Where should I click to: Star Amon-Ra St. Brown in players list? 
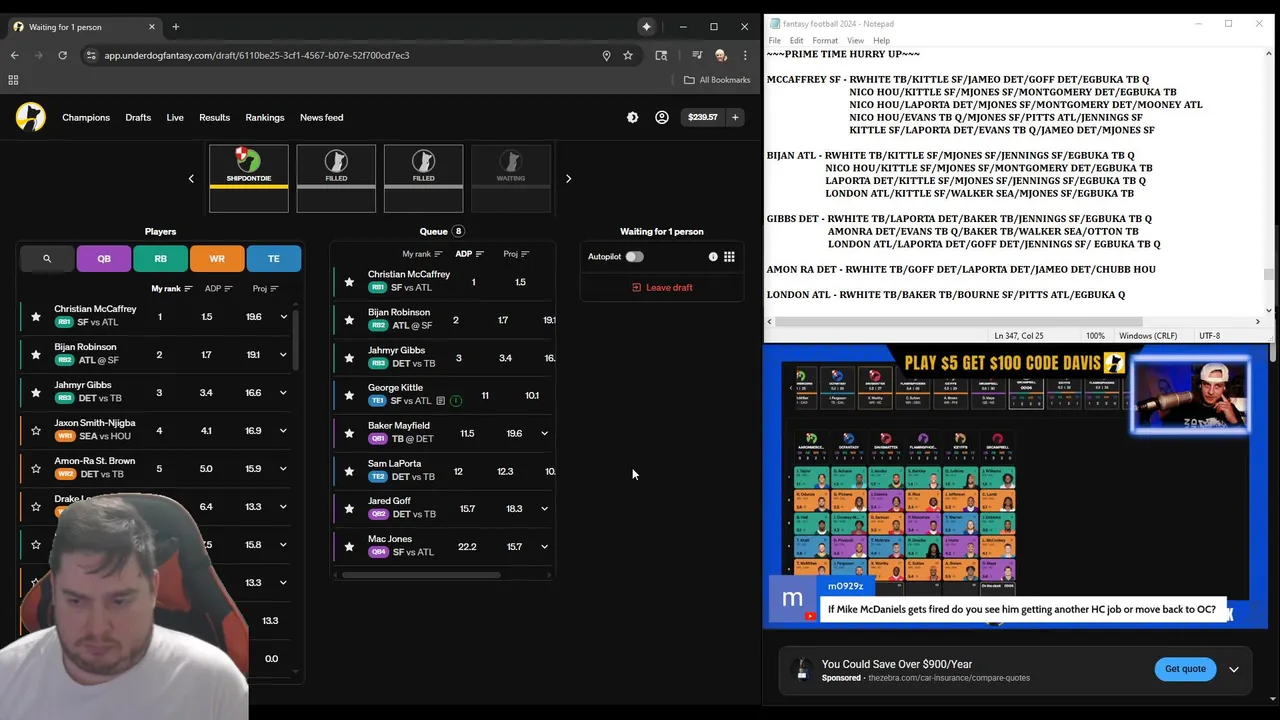pyautogui.click(x=36, y=469)
